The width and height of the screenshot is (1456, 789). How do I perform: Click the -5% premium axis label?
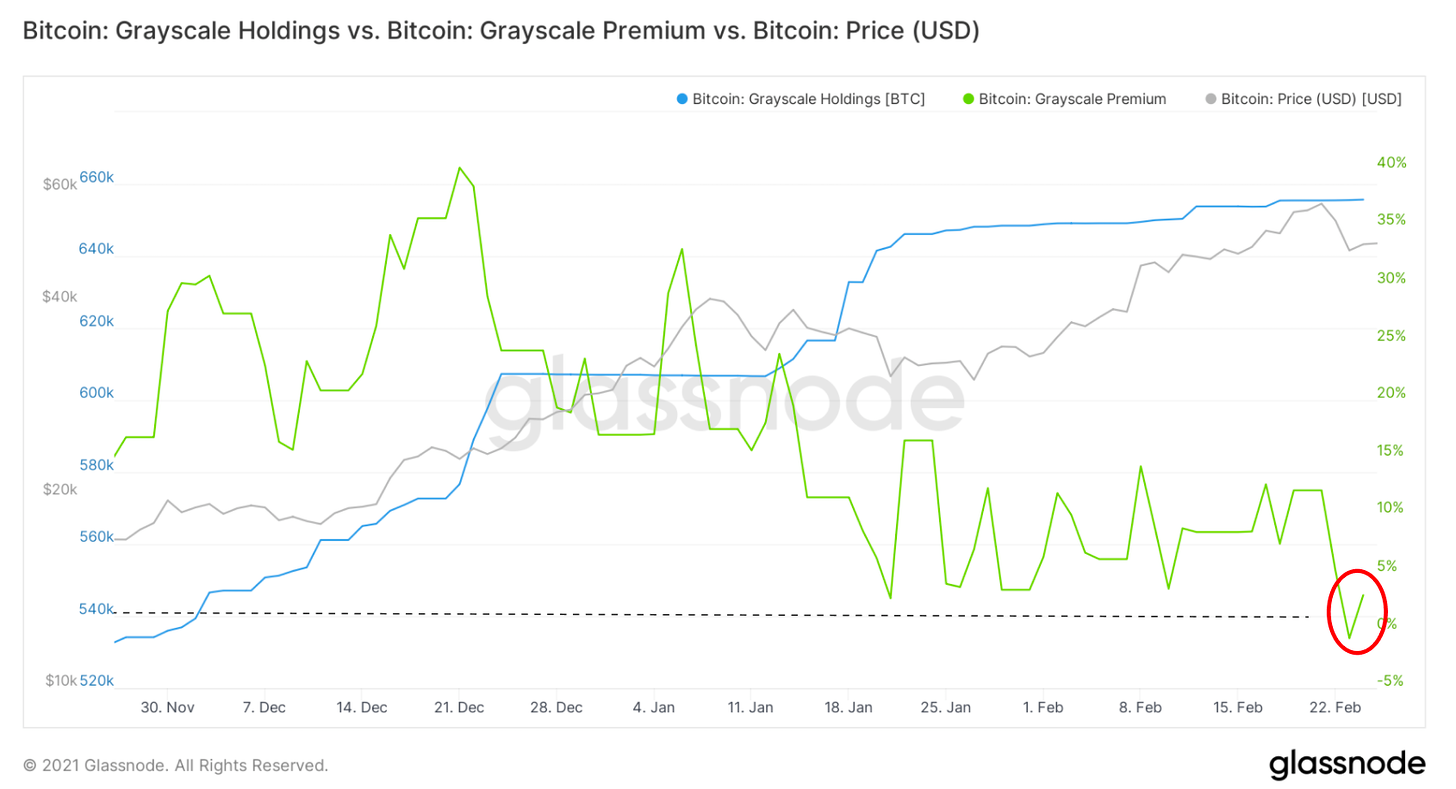click(x=1391, y=681)
